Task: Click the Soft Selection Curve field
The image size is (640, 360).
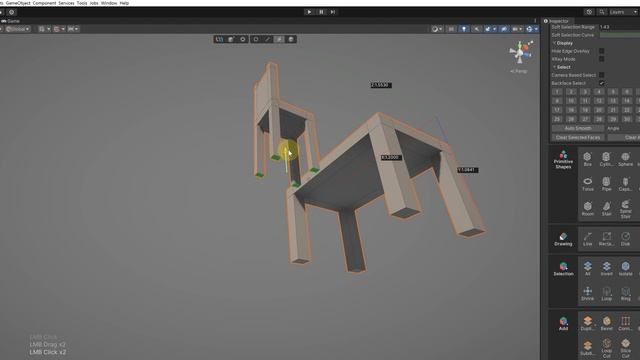Action: [x=619, y=35]
